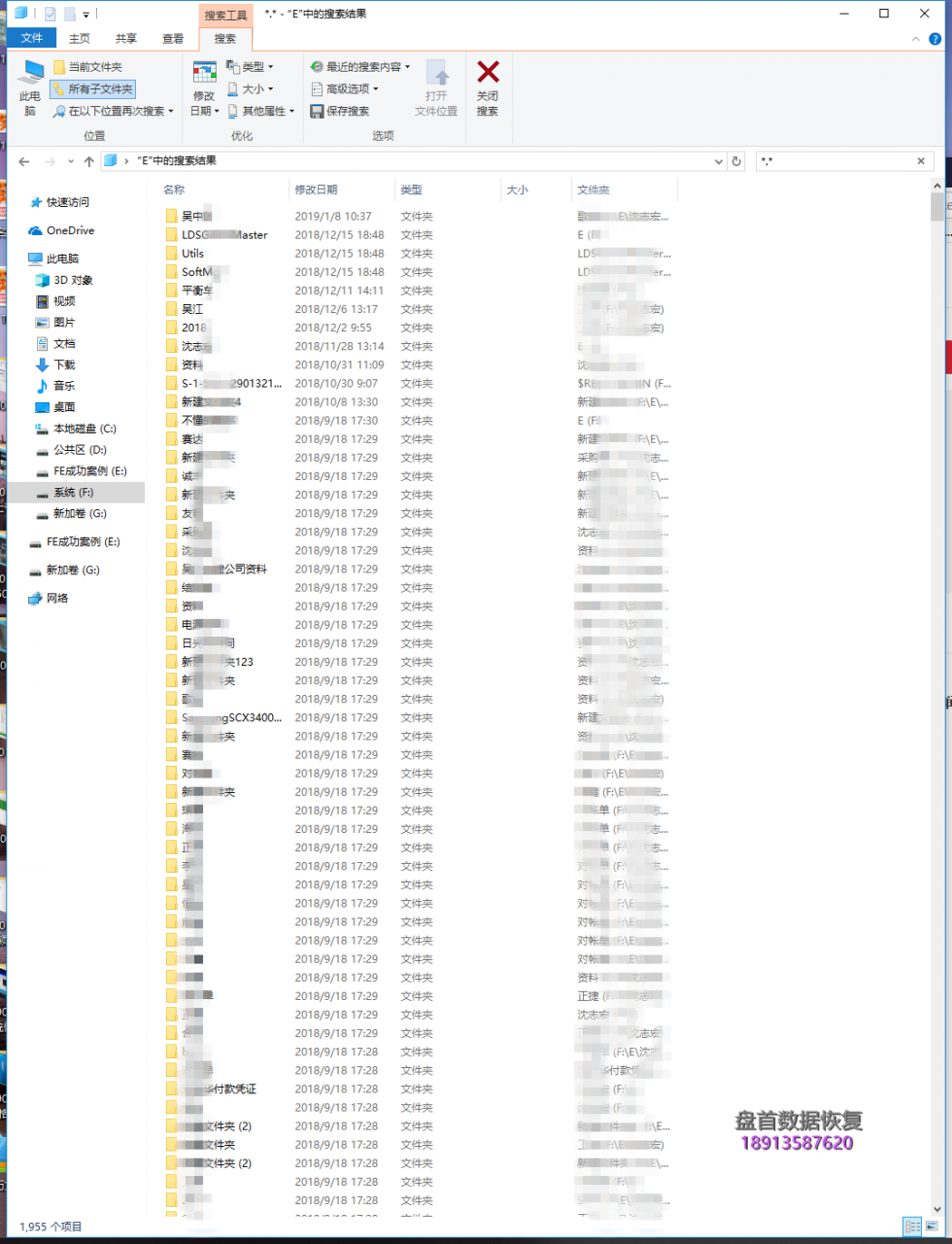Toggle 当前文件夹 search scope
The height and width of the screenshot is (1244, 952).
87,67
